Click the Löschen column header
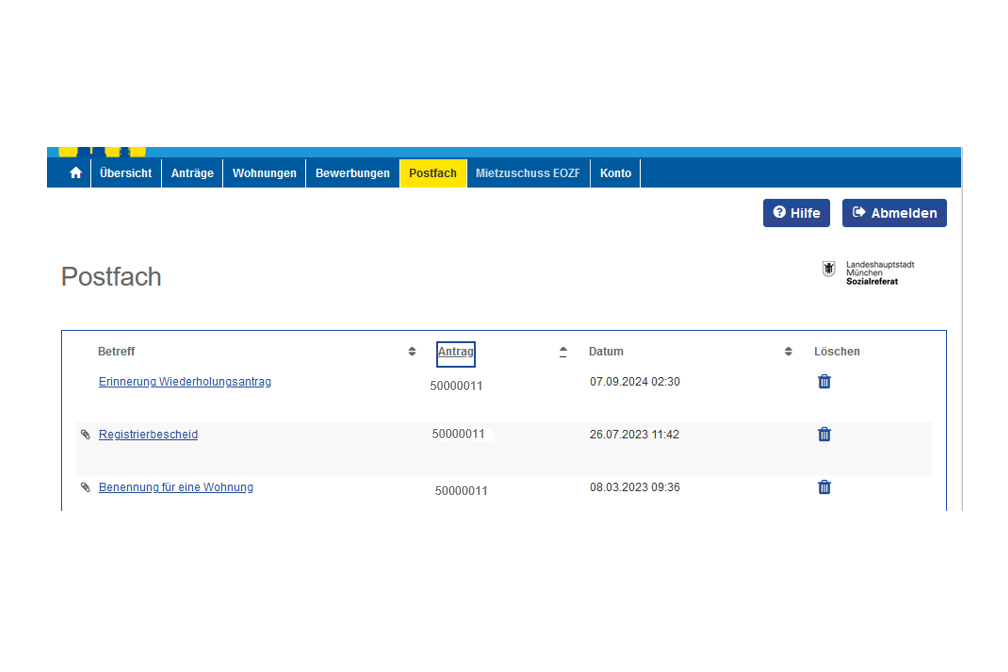Image resolution: width=1008 pixels, height=672 pixels. (837, 352)
